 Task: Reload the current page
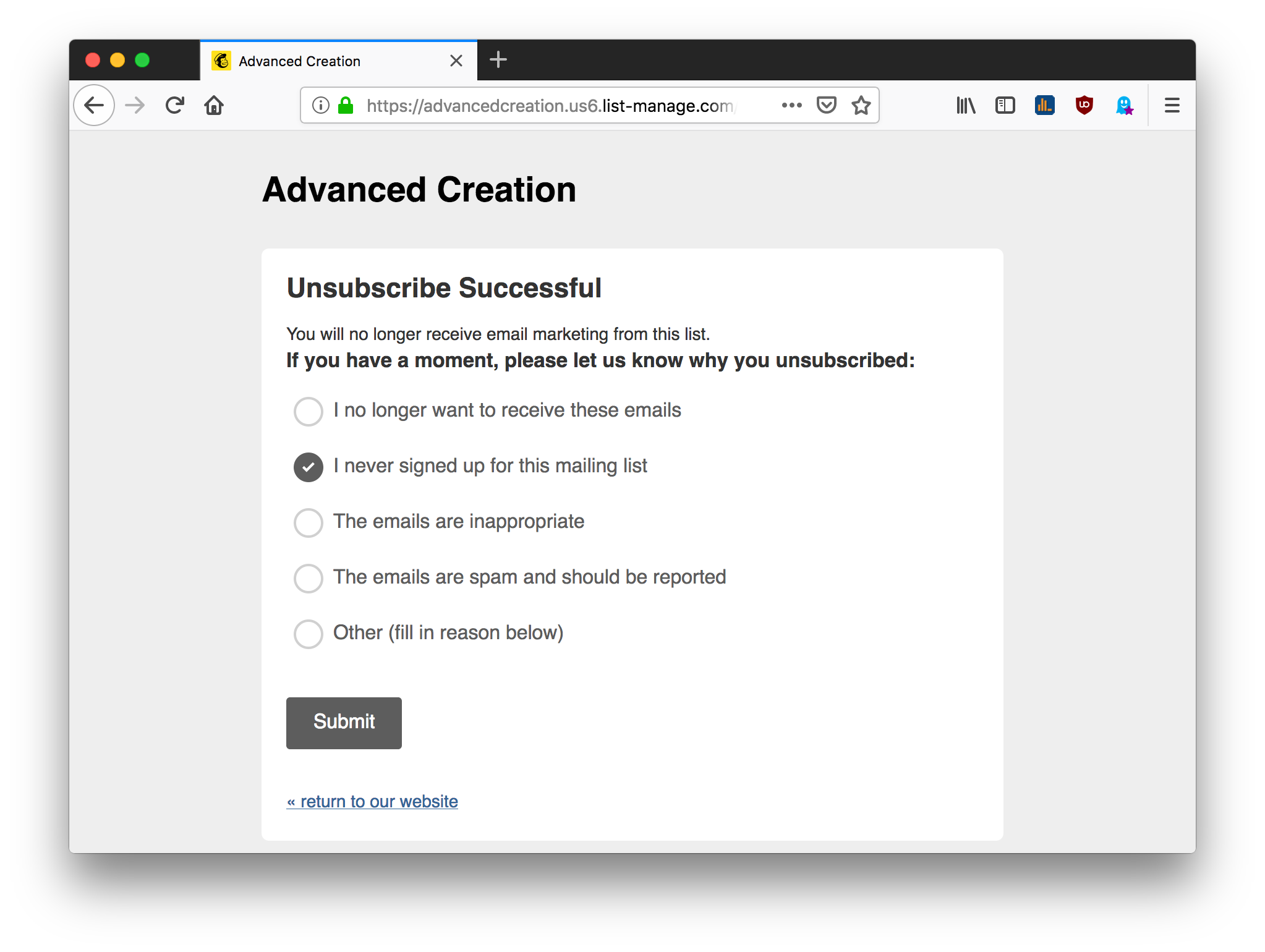coord(175,105)
